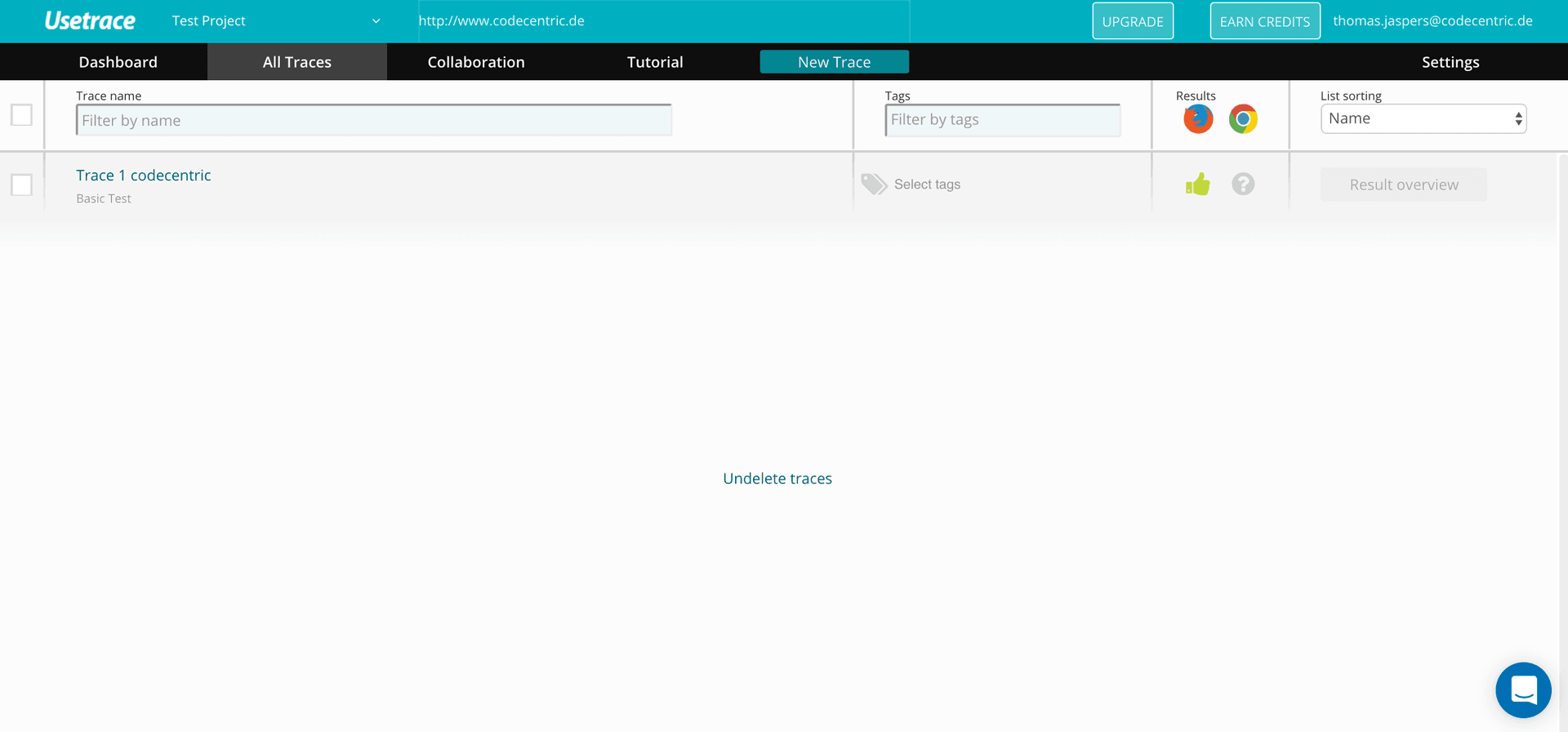Open the List sorting Name dropdown
This screenshot has width=1568, height=732.
pyautogui.click(x=1423, y=119)
